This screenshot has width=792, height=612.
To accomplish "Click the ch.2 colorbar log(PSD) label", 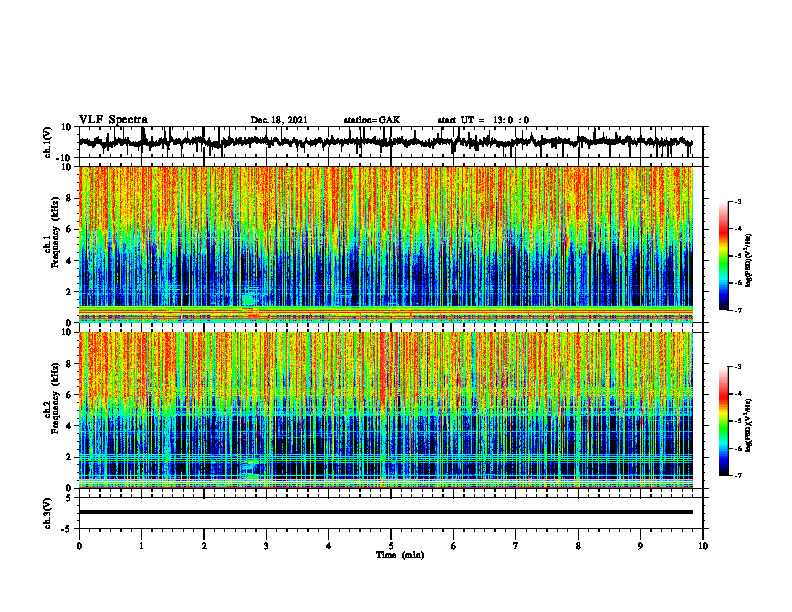I will click(x=750, y=425).
